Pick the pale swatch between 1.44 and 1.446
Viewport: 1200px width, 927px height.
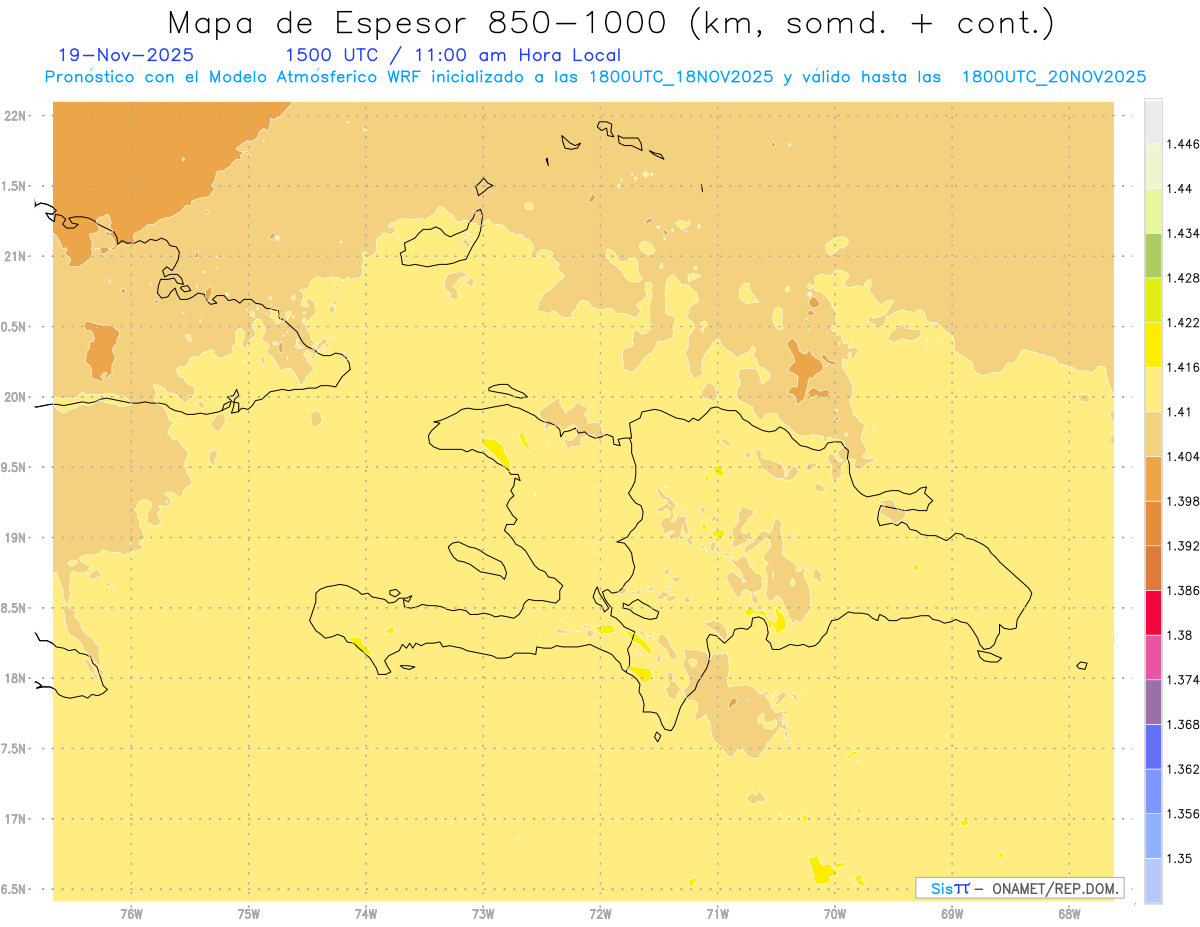pos(1153,166)
